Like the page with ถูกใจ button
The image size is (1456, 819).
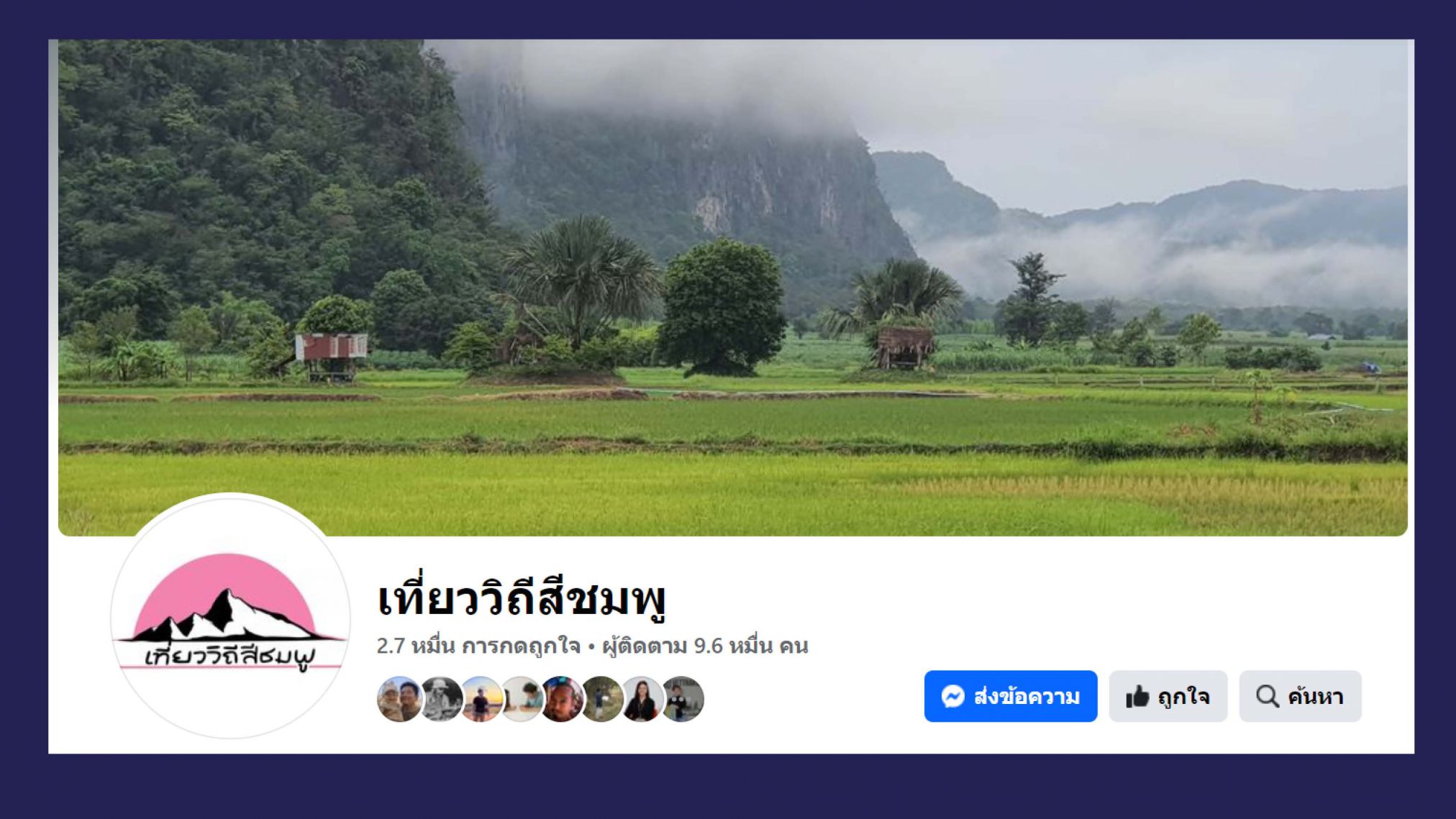coord(1168,696)
